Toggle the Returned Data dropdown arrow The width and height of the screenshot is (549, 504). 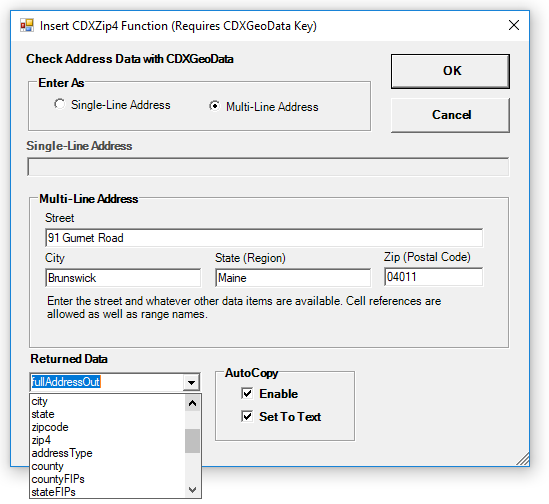[192, 382]
